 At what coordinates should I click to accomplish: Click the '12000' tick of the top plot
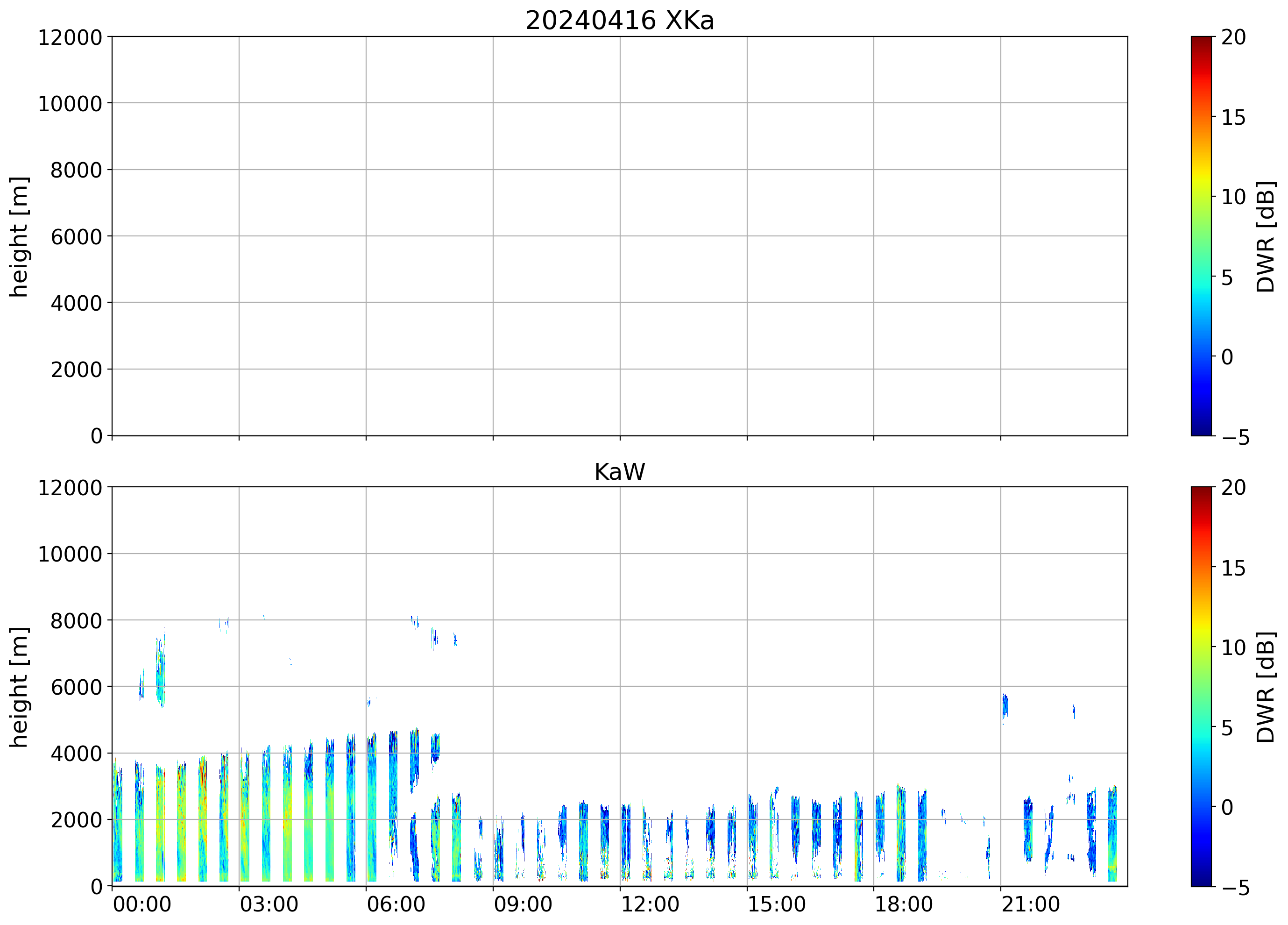[70, 37]
